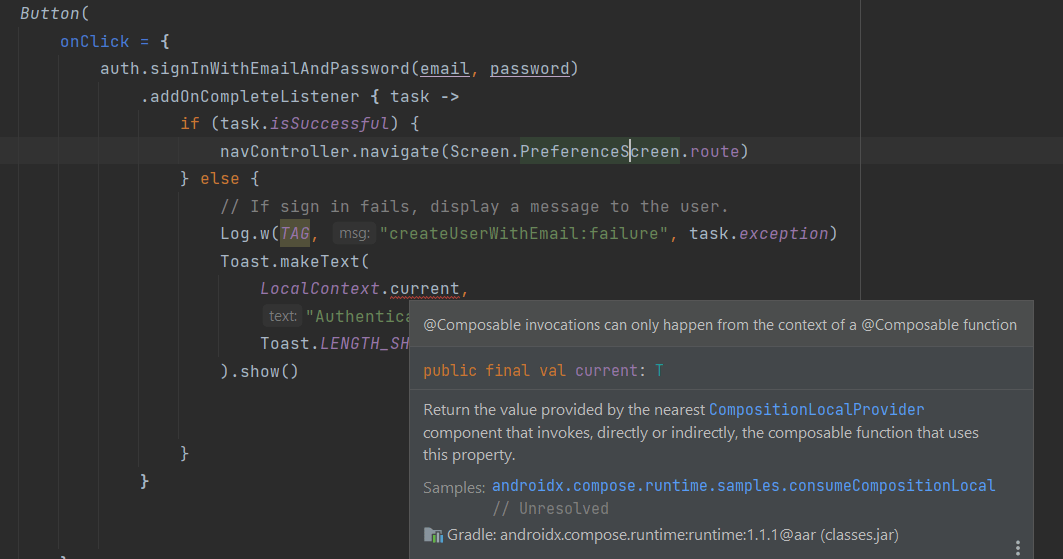Click the 'public final val current: T' signature
The height and width of the screenshot is (559, 1063).
point(543,371)
